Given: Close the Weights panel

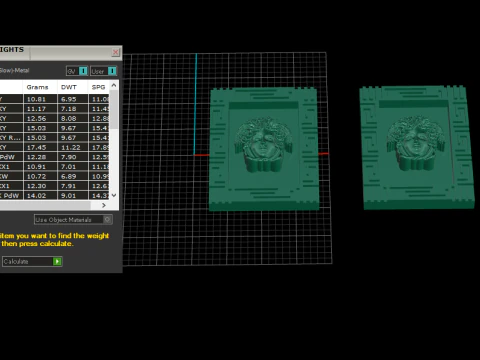Looking at the screenshot, I should coord(116,52).
